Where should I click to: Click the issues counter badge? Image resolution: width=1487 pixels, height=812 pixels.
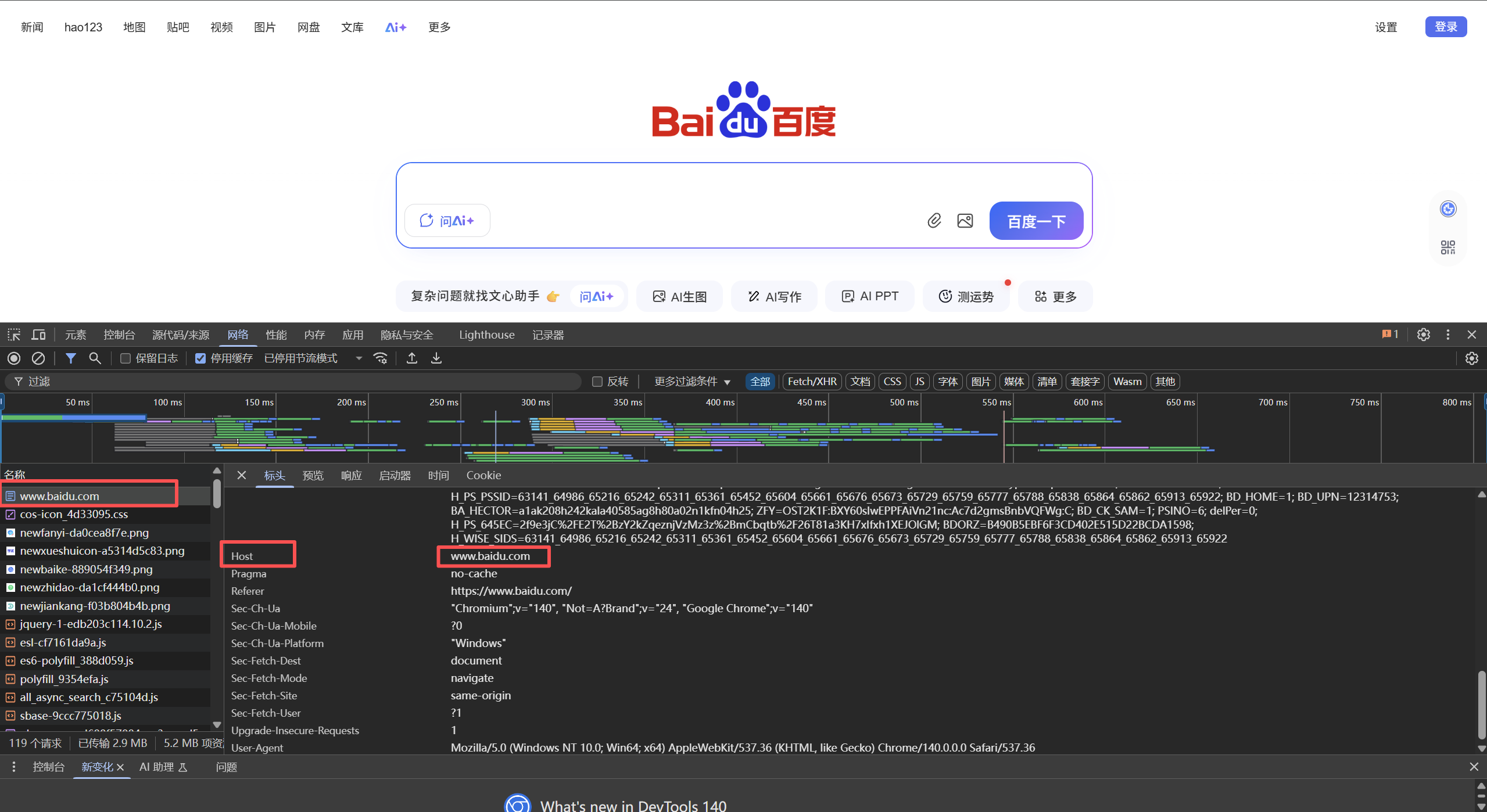coord(1390,335)
